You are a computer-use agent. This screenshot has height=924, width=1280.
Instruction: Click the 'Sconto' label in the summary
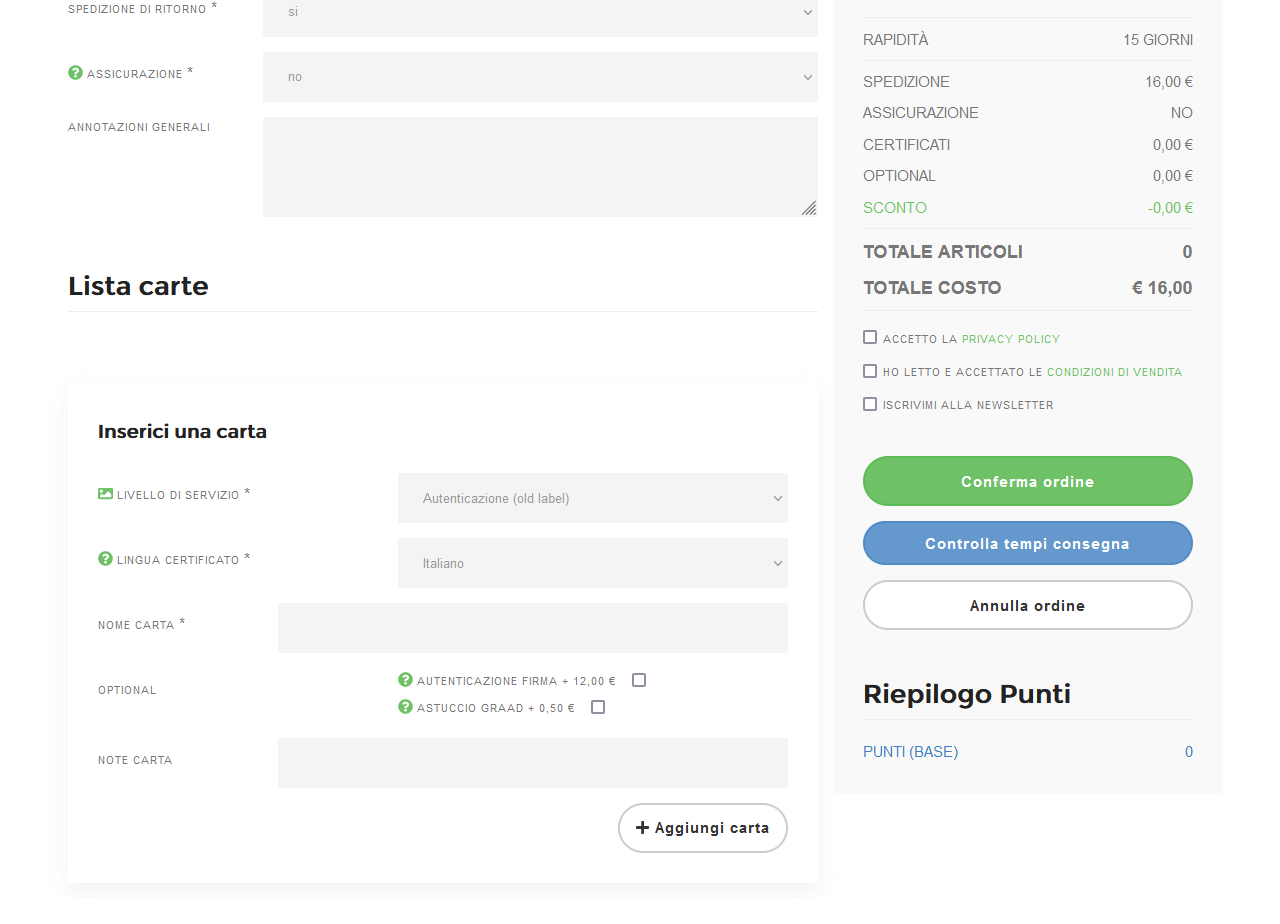(x=895, y=208)
